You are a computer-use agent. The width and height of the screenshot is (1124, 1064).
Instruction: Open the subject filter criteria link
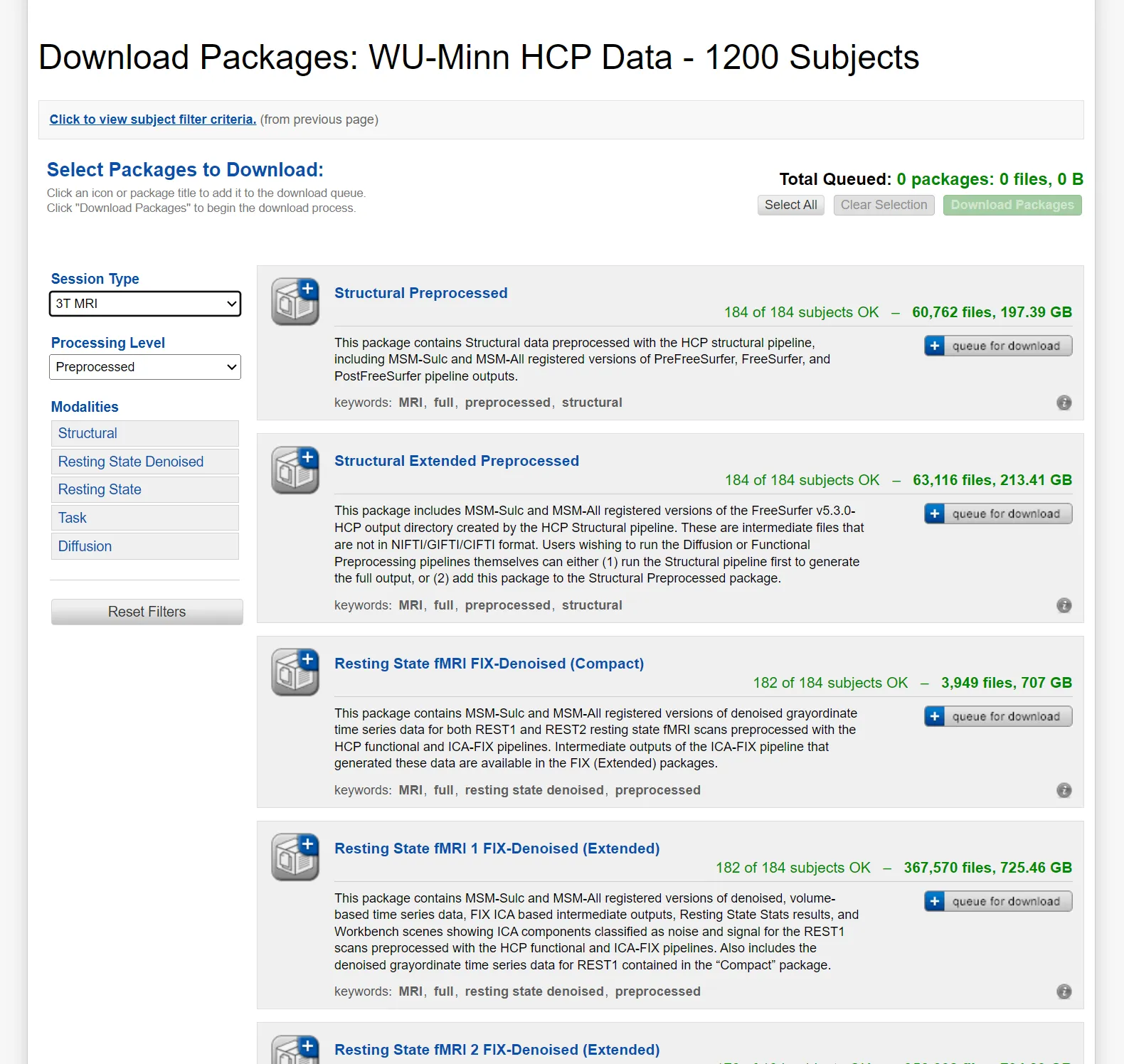[153, 119]
